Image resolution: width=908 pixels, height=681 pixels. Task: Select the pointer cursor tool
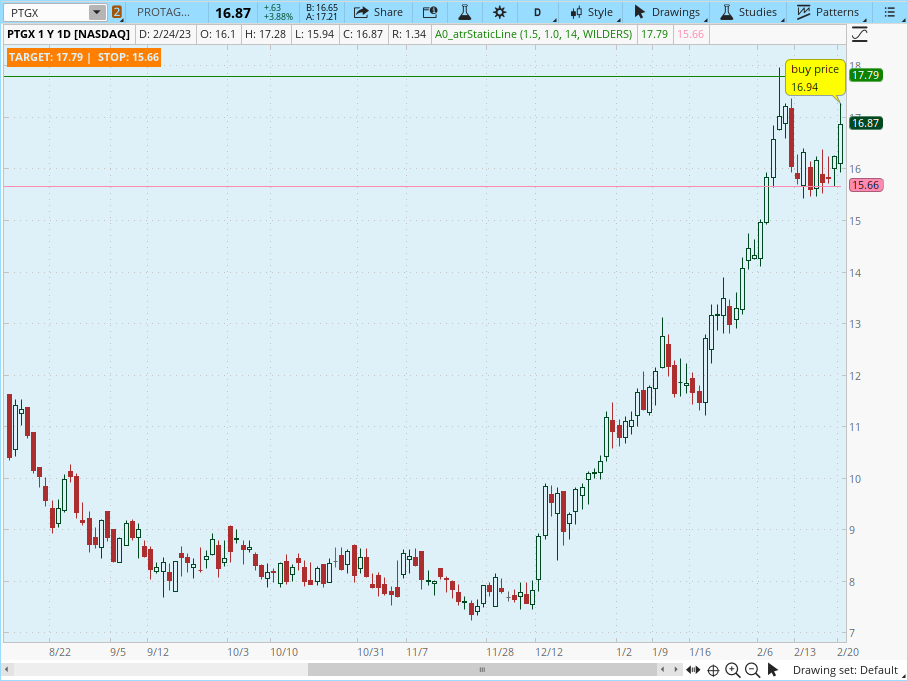click(x=774, y=670)
